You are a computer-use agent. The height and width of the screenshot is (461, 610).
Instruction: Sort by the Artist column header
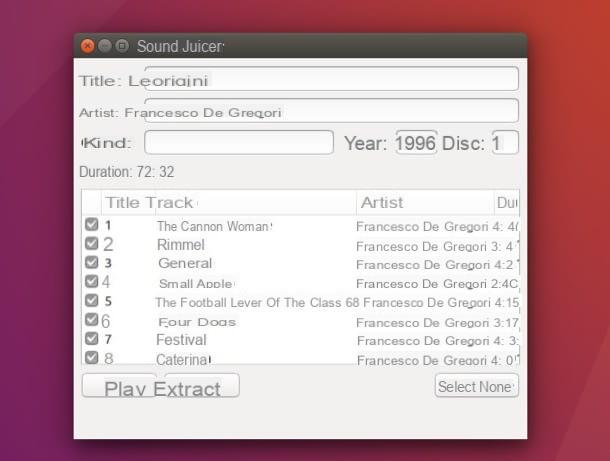click(425, 203)
